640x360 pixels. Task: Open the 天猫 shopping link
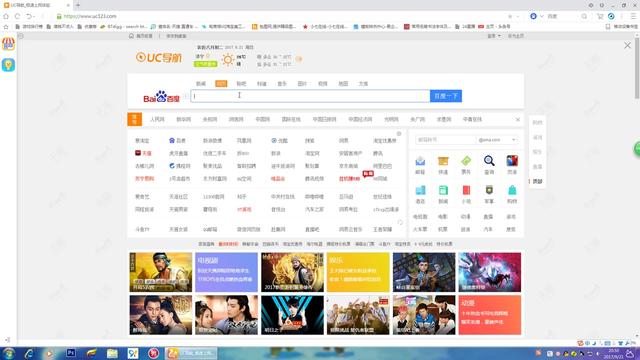143,153
